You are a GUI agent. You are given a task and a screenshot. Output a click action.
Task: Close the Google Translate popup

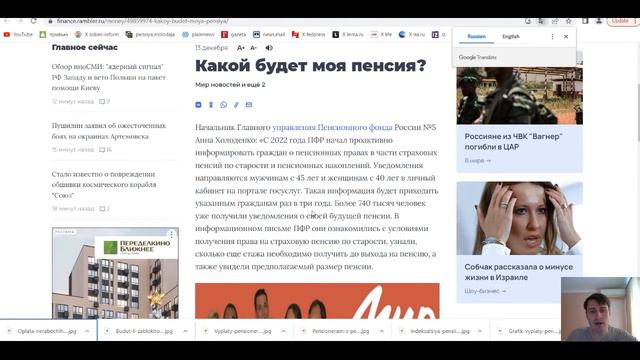pyautogui.click(x=566, y=37)
